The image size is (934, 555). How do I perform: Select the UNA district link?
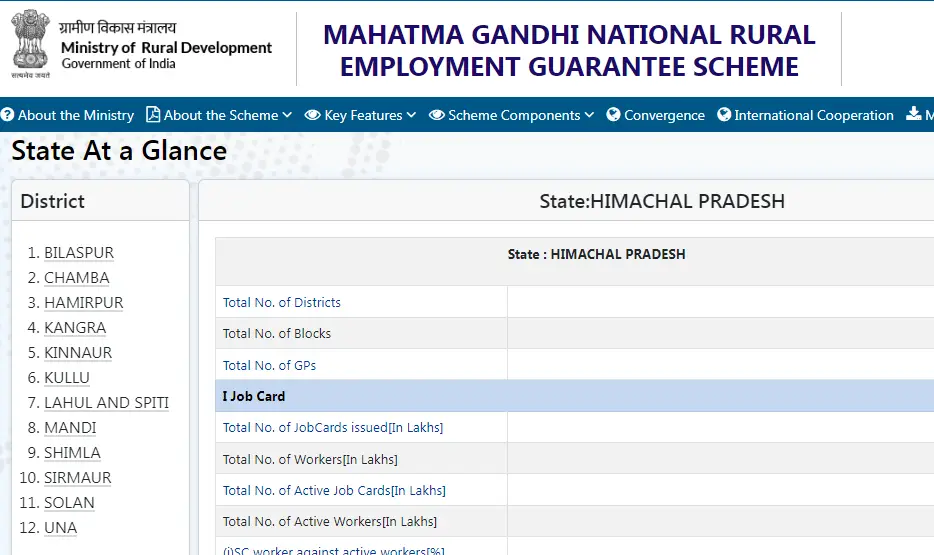tap(61, 528)
